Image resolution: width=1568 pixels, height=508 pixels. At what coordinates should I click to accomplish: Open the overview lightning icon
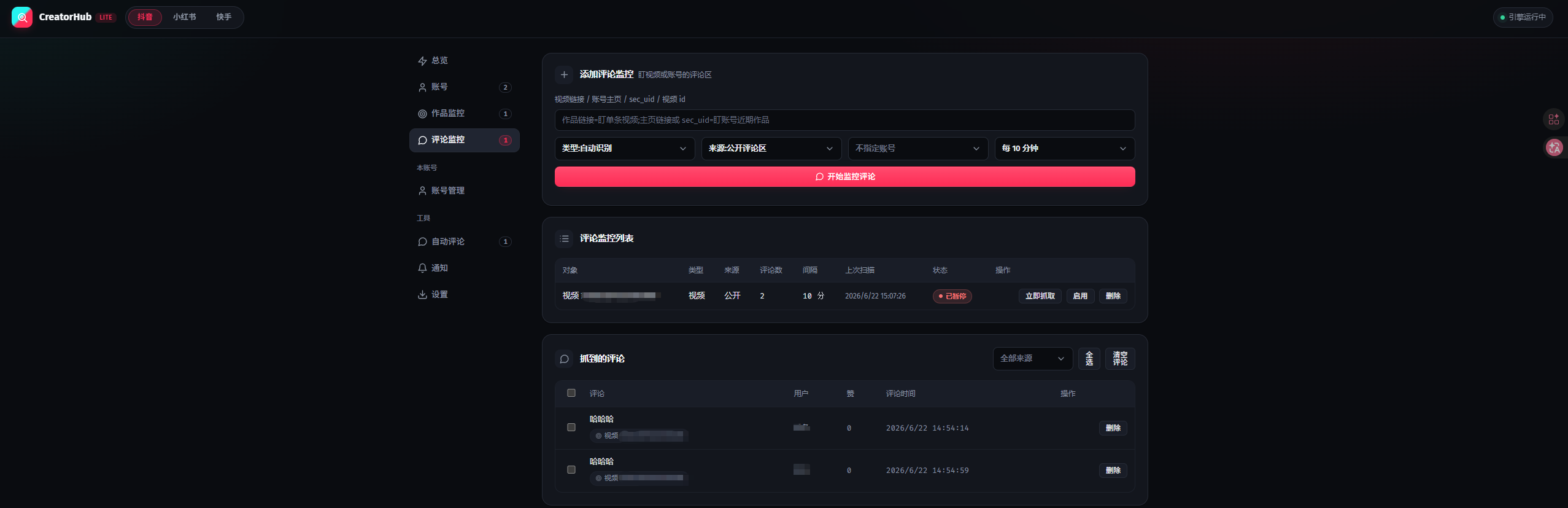click(x=422, y=61)
